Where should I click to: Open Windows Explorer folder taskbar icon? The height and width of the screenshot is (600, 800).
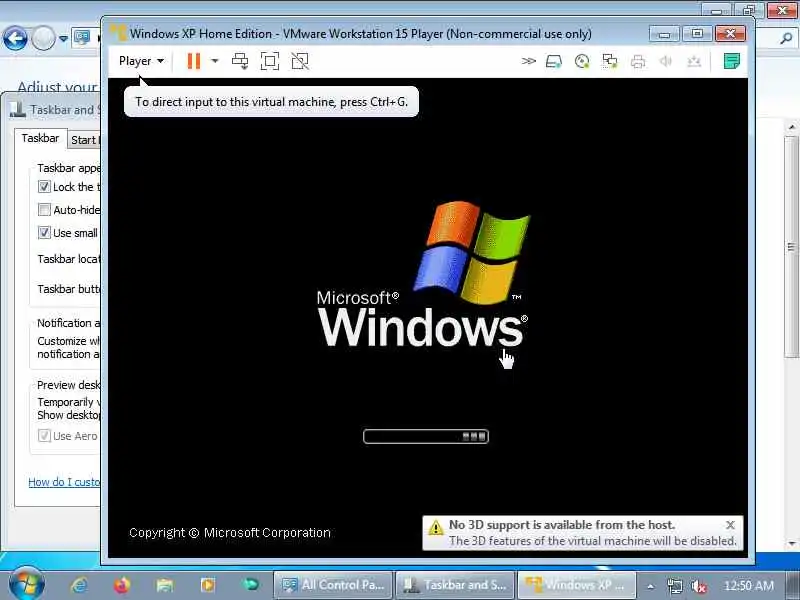(165, 585)
